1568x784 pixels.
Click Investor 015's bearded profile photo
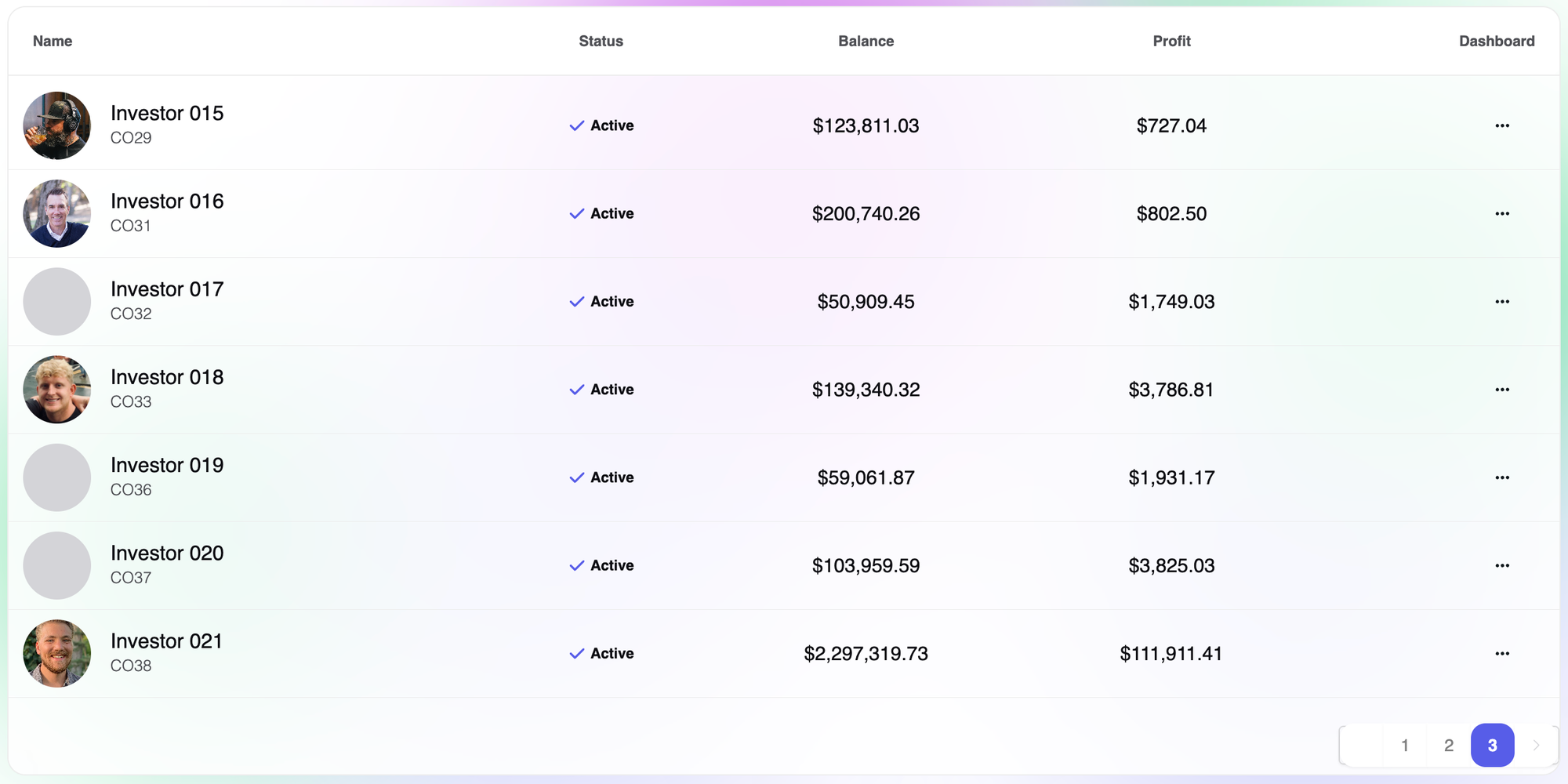point(57,125)
